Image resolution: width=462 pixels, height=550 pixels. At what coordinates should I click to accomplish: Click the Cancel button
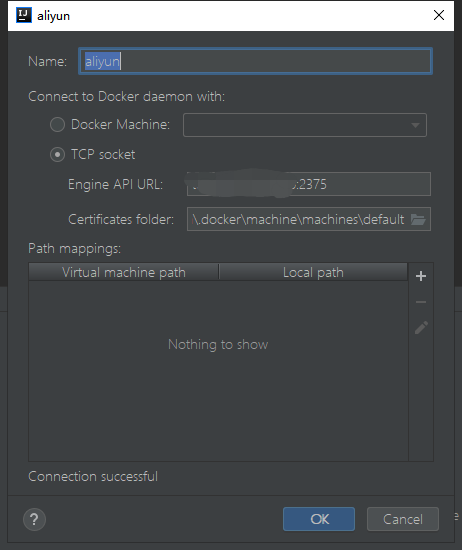click(x=403, y=519)
